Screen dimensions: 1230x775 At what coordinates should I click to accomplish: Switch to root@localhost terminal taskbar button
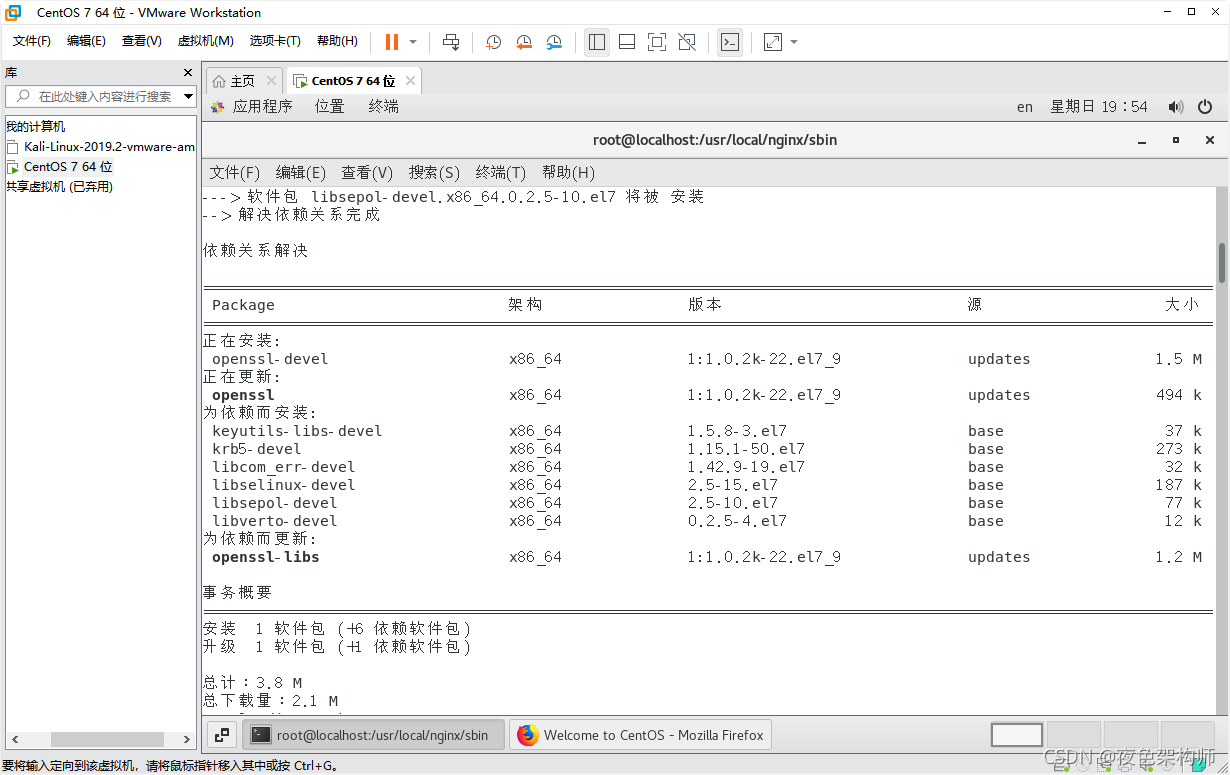[x=374, y=735]
